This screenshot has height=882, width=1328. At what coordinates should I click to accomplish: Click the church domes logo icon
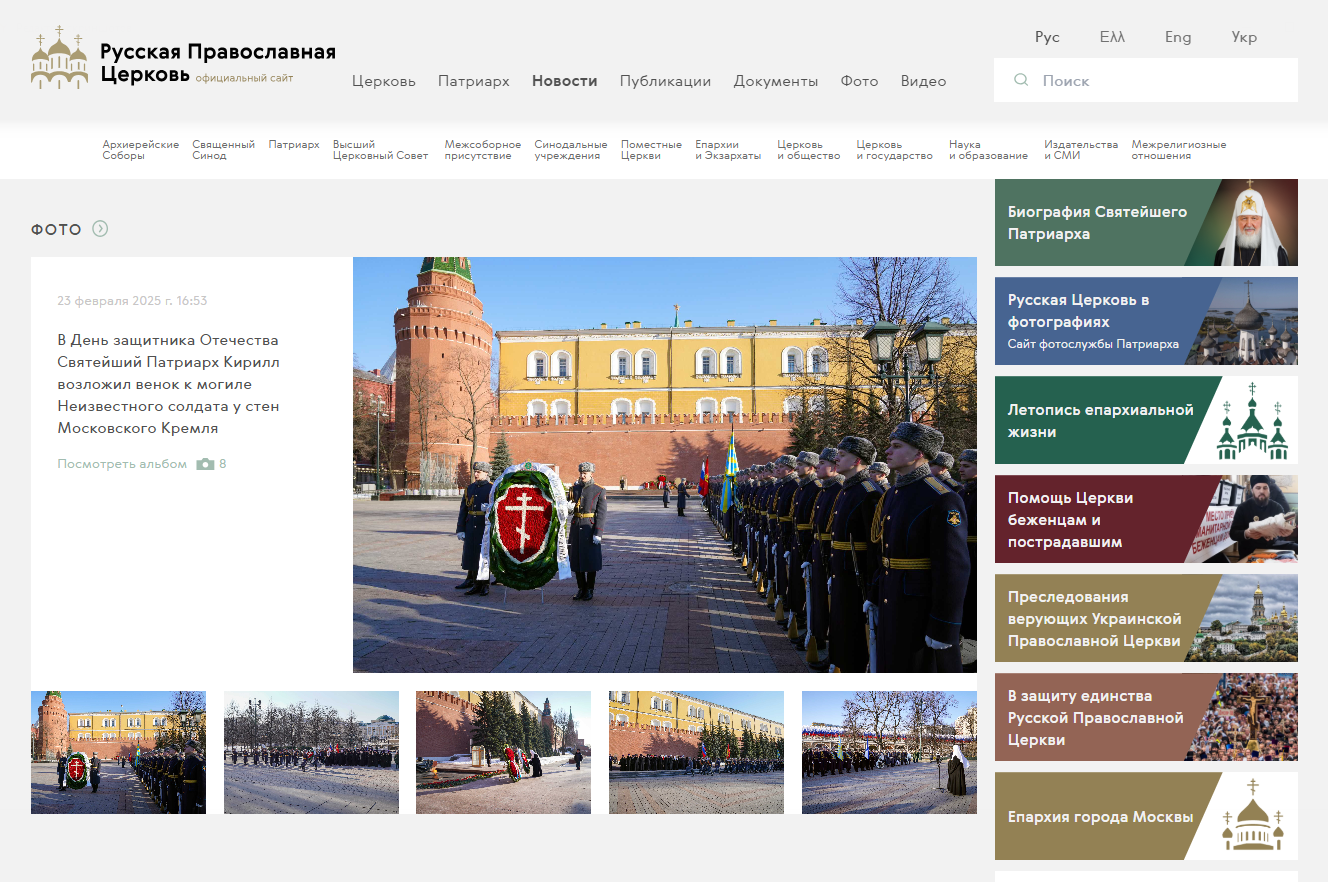tap(59, 57)
